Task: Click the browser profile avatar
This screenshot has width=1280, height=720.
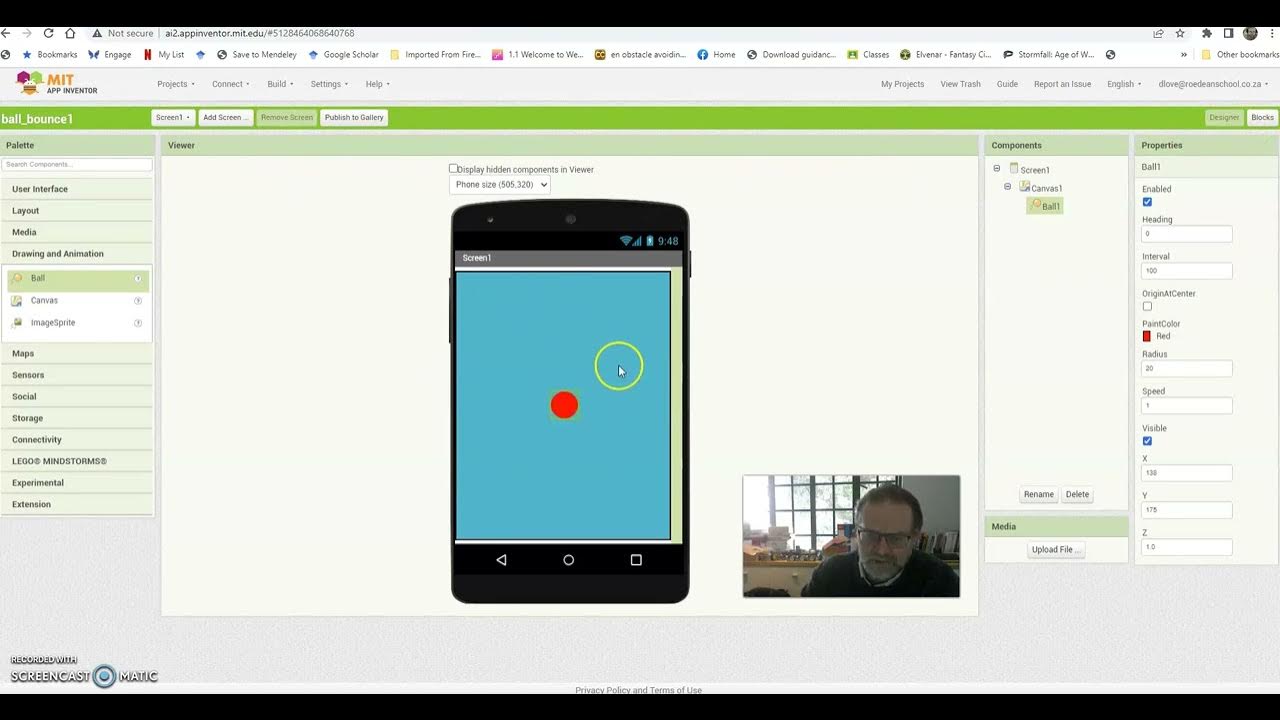Action: (x=1250, y=33)
